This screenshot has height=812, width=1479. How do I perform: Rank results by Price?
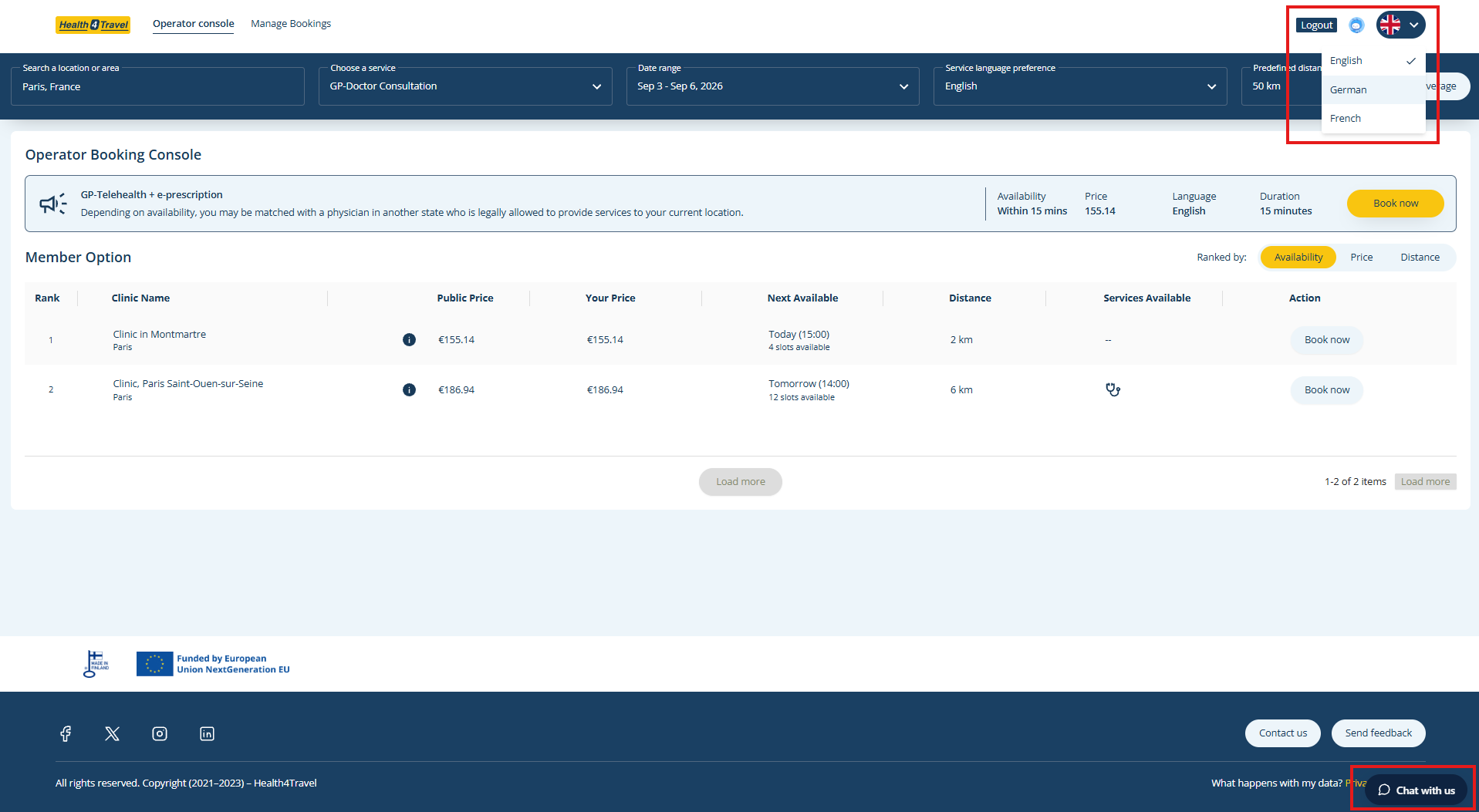tap(1361, 257)
